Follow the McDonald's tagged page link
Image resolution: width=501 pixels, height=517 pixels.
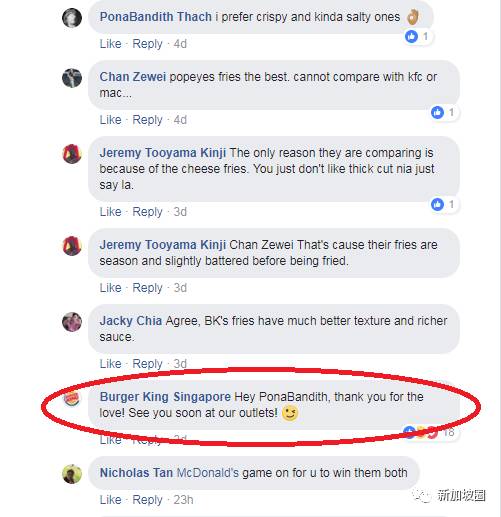pyautogui.click(x=207, y=473)
